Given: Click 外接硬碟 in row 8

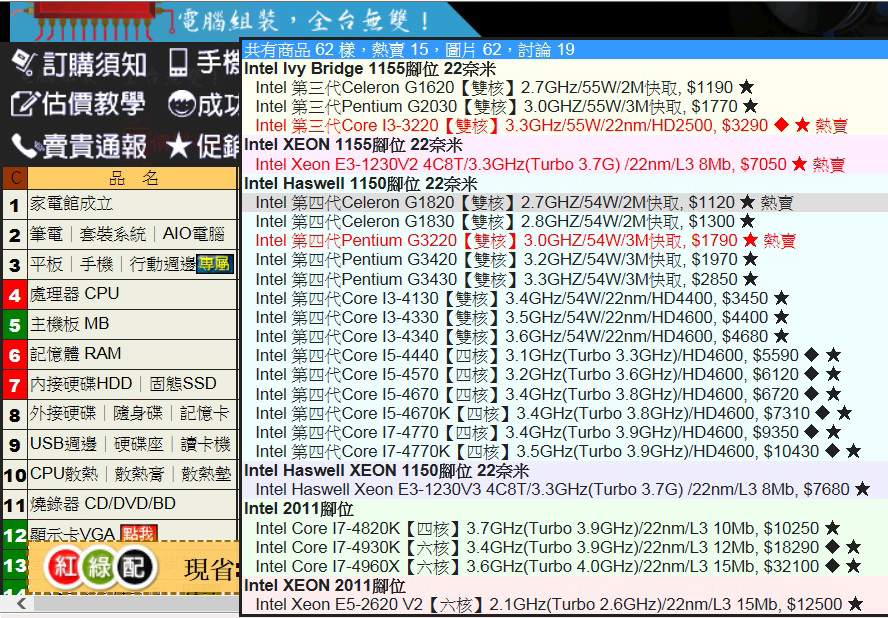Looking at the screenshot, I should coord(63,414).
